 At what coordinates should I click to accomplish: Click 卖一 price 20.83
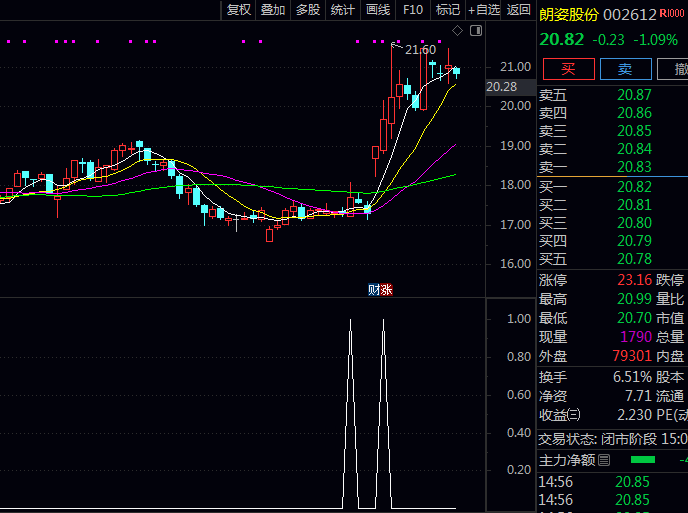634,167
